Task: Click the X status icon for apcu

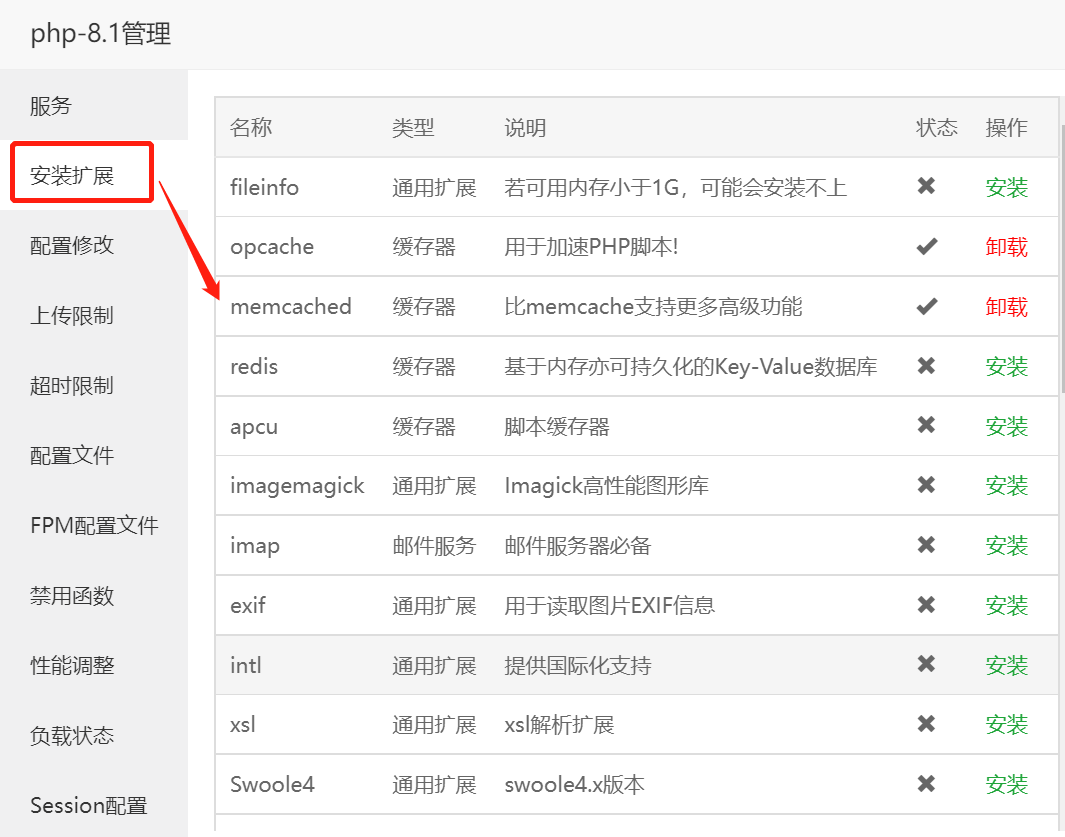Action: 927,426
